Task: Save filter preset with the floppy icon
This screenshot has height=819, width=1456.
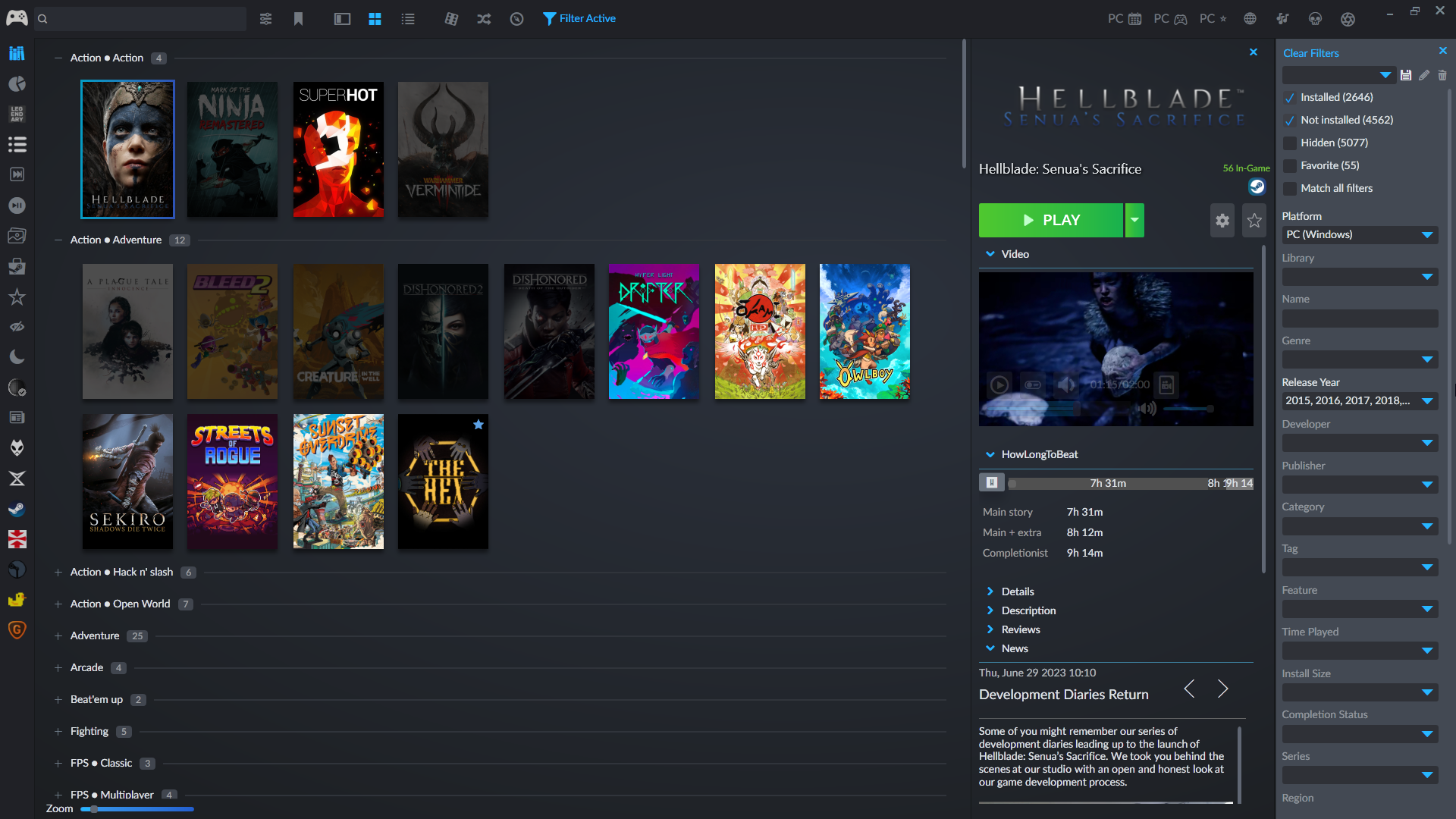Action: (x=1406, y=75)
